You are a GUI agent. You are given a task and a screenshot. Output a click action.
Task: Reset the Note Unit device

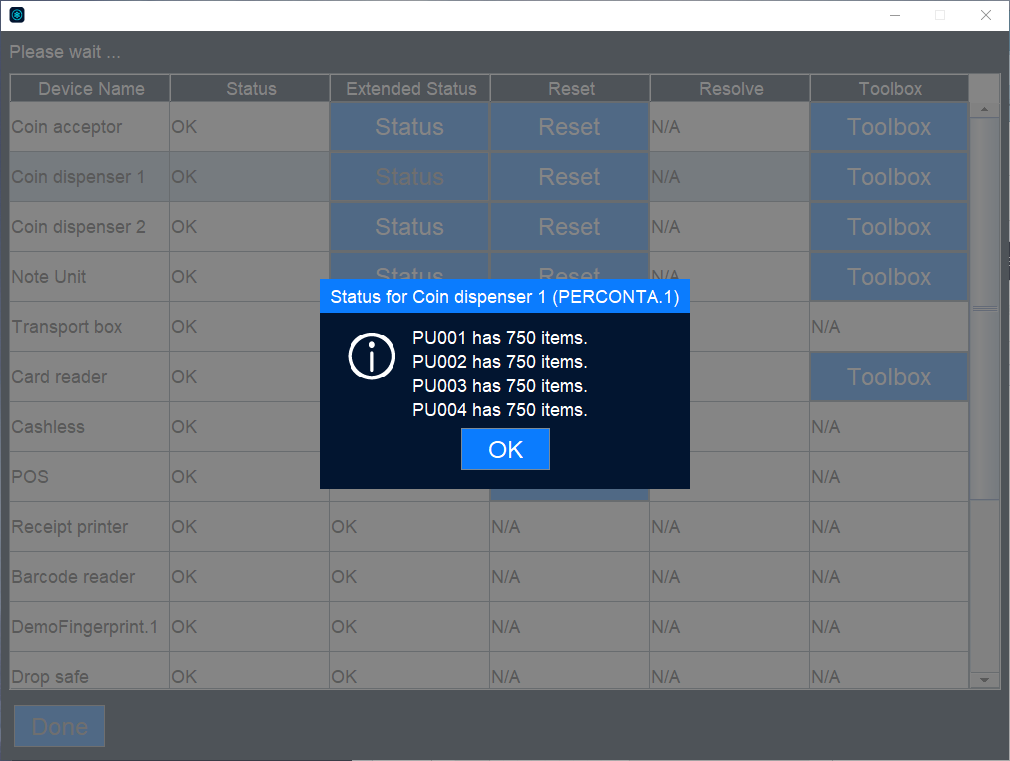pyautogui.click(x=569, y=276)
